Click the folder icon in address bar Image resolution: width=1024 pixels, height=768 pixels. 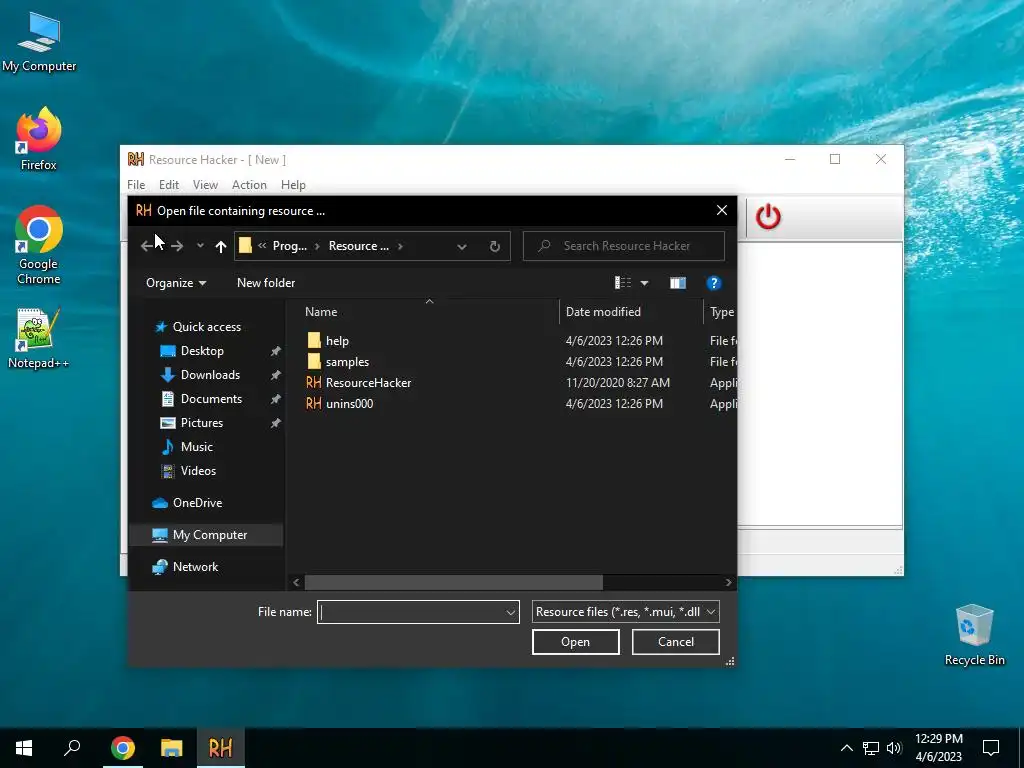[x=246, y=246]
